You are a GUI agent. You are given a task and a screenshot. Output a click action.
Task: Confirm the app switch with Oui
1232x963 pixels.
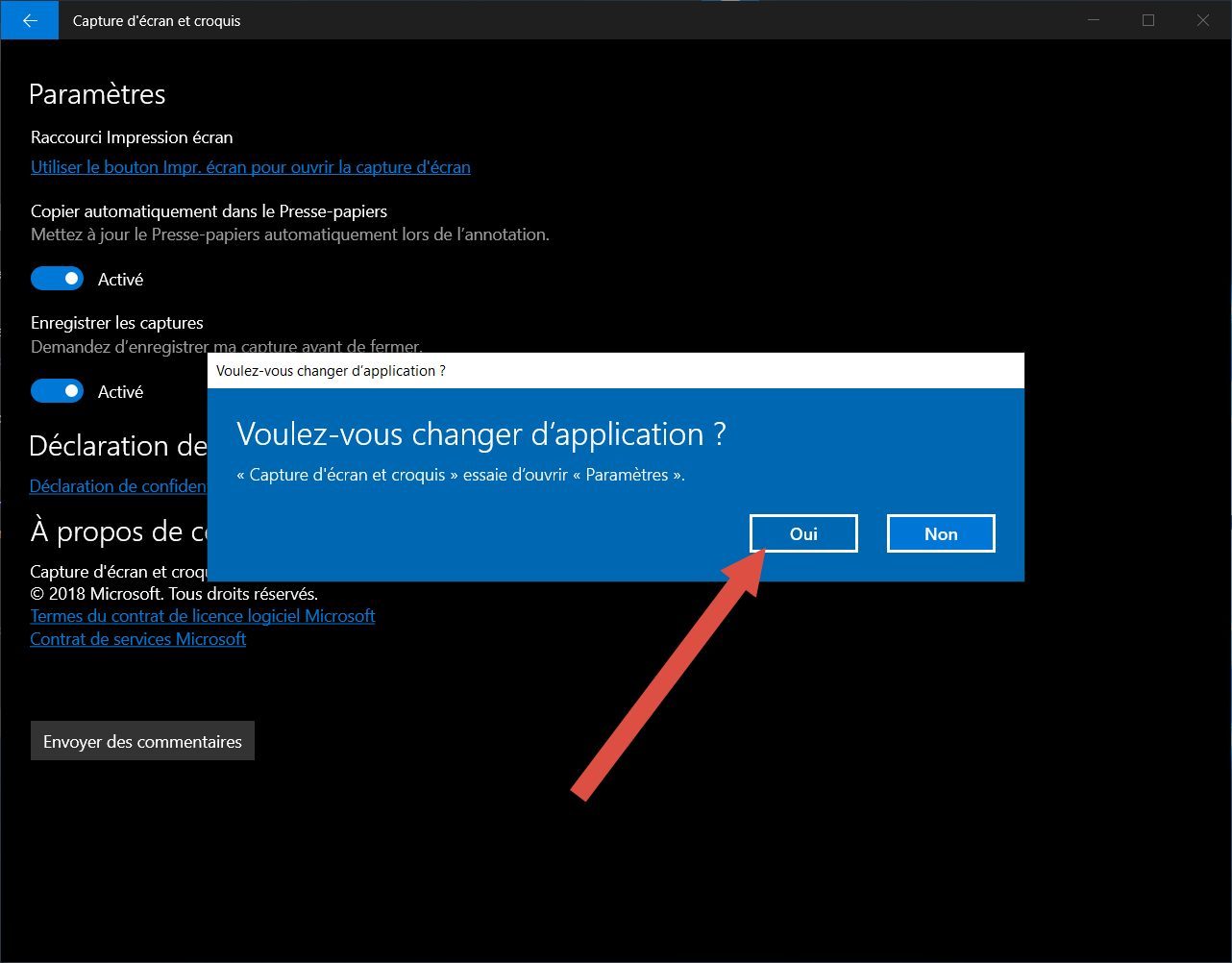click(x=803, y=533)
